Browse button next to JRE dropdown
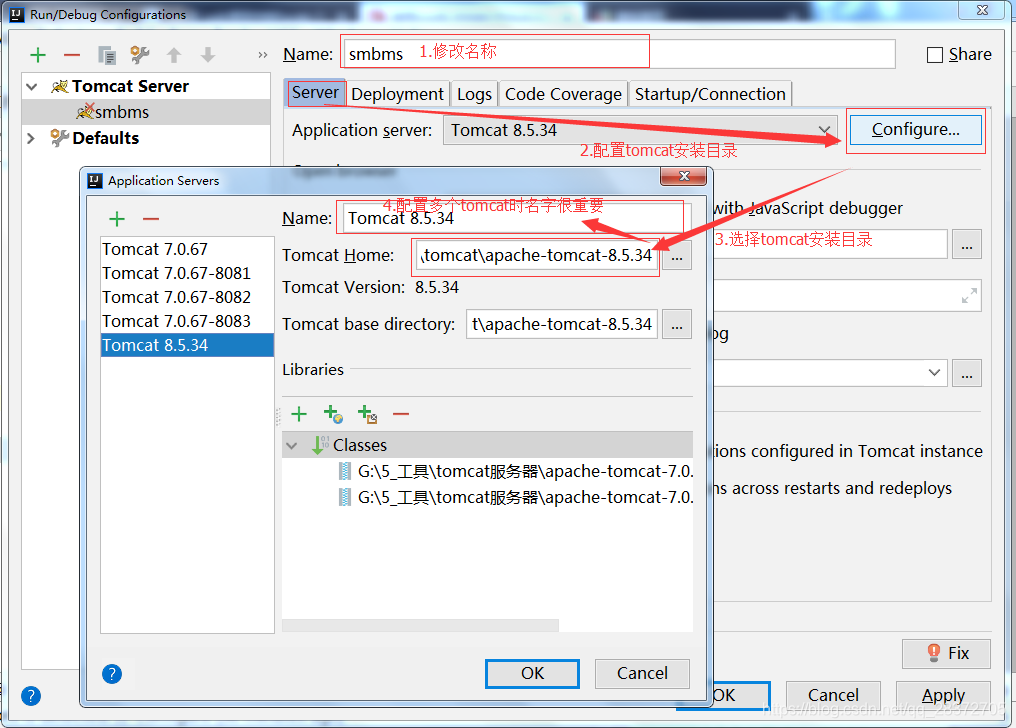 967,373
